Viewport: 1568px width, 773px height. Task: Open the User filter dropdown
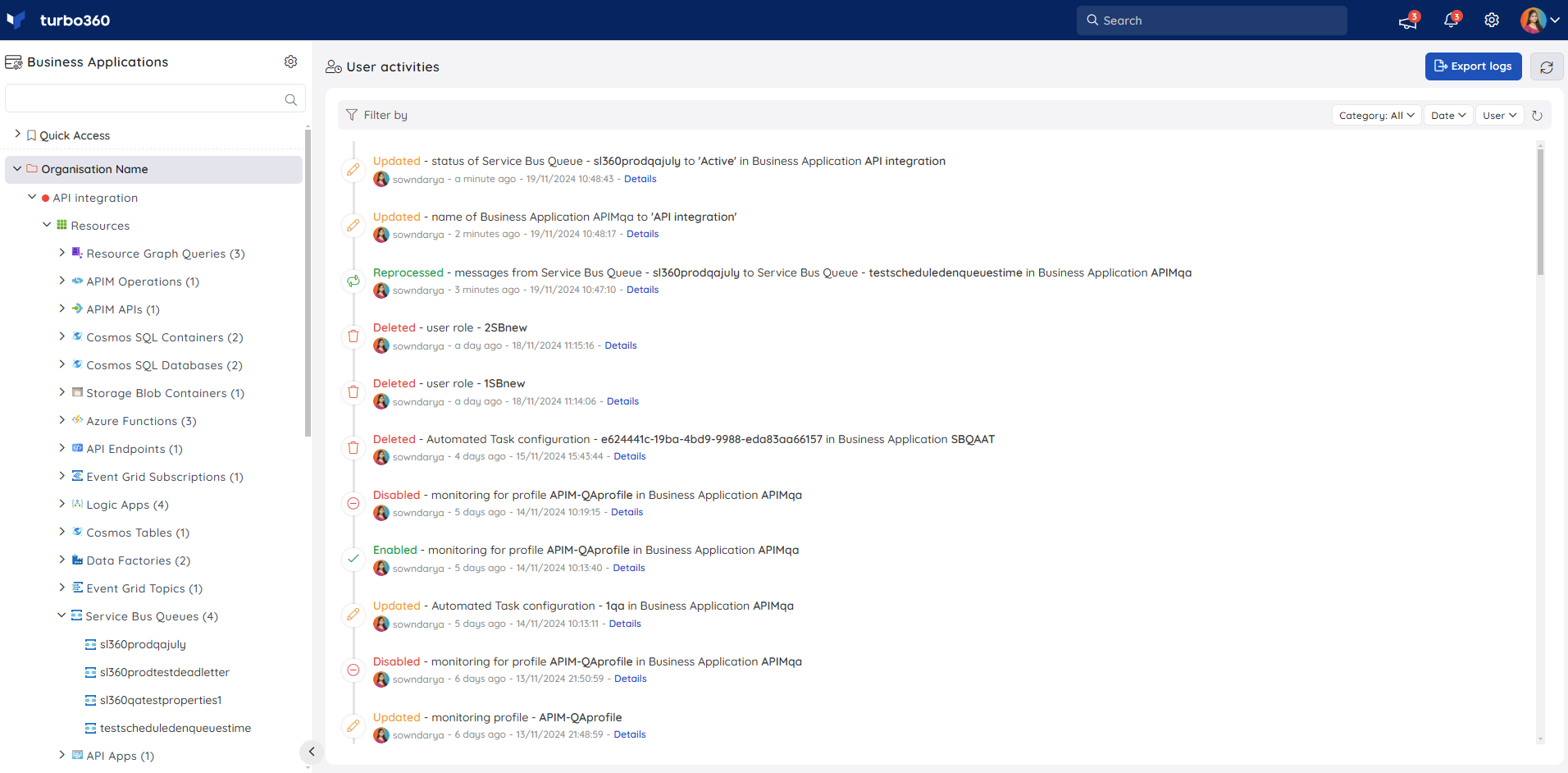[x=1499, y=116]
